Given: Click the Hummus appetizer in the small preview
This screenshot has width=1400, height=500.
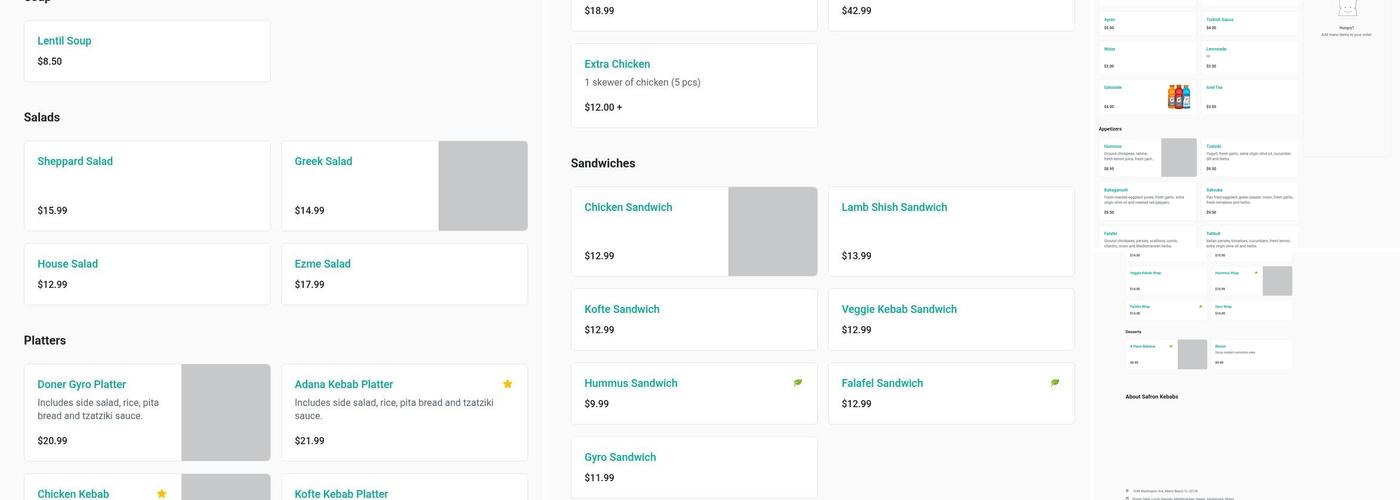Looking at the screenshot, I should [x=1130, y=157].
